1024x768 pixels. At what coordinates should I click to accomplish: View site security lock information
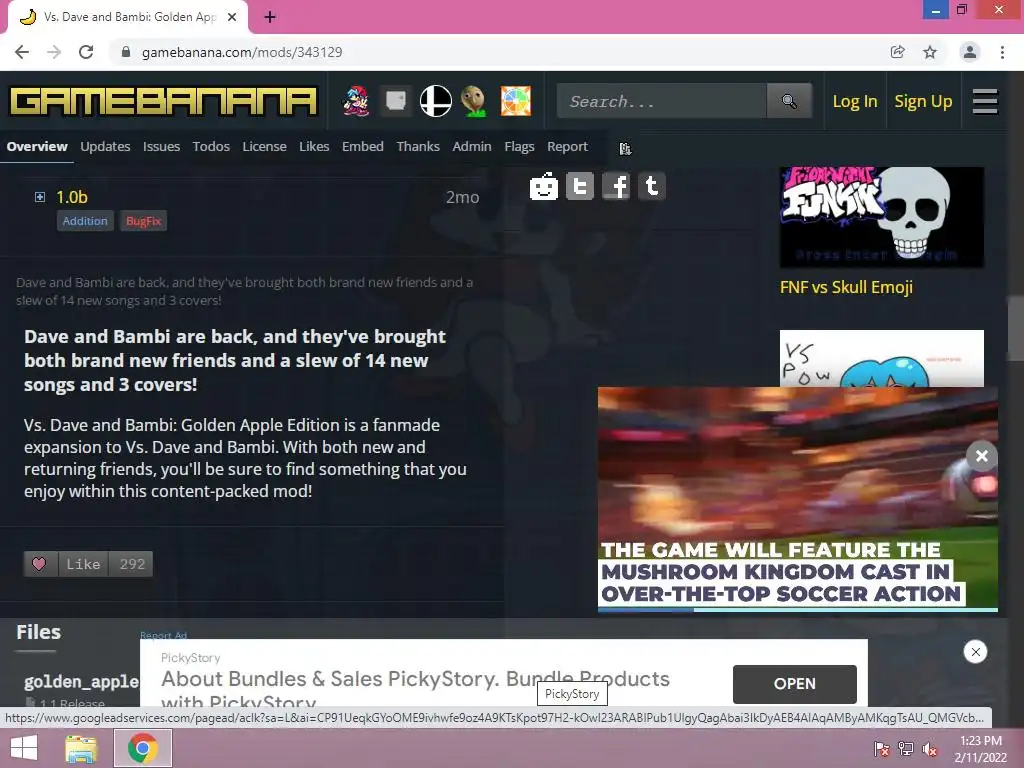click(126, 52)
